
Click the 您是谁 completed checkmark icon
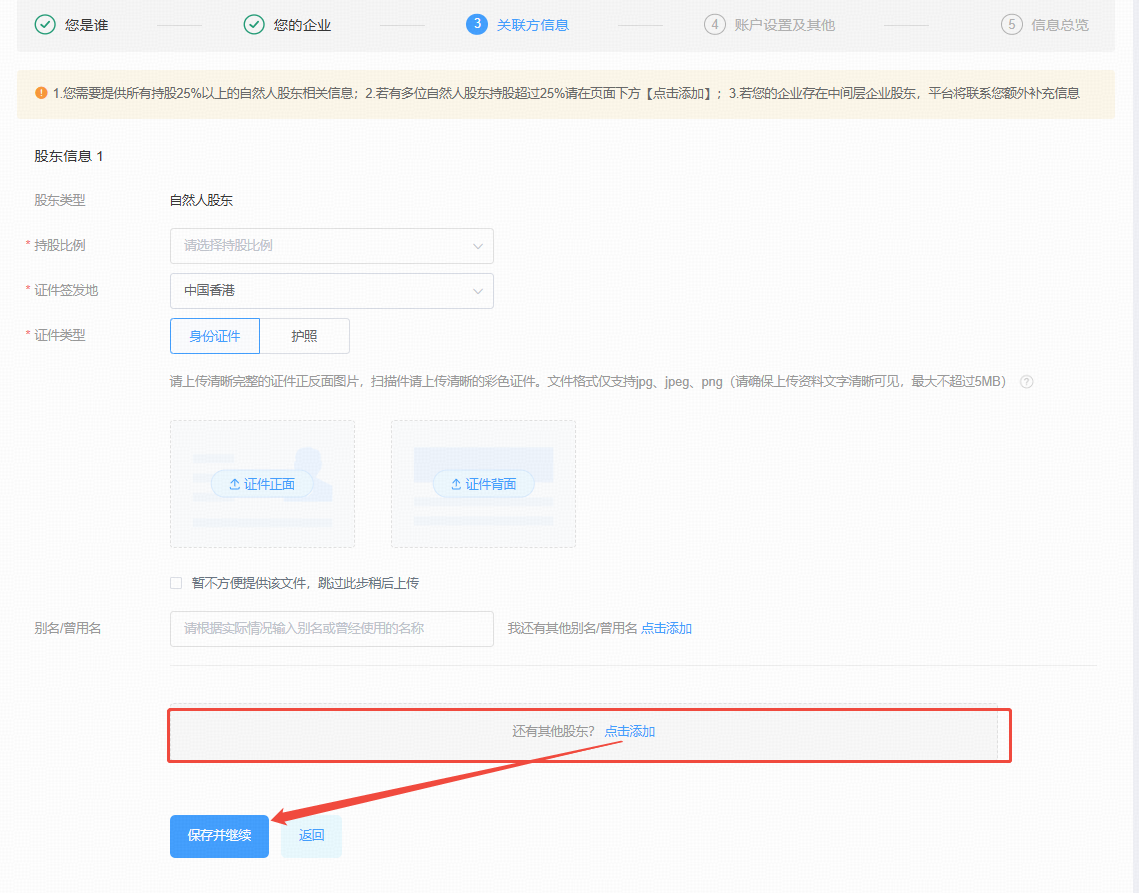click(x=45, y=24)
